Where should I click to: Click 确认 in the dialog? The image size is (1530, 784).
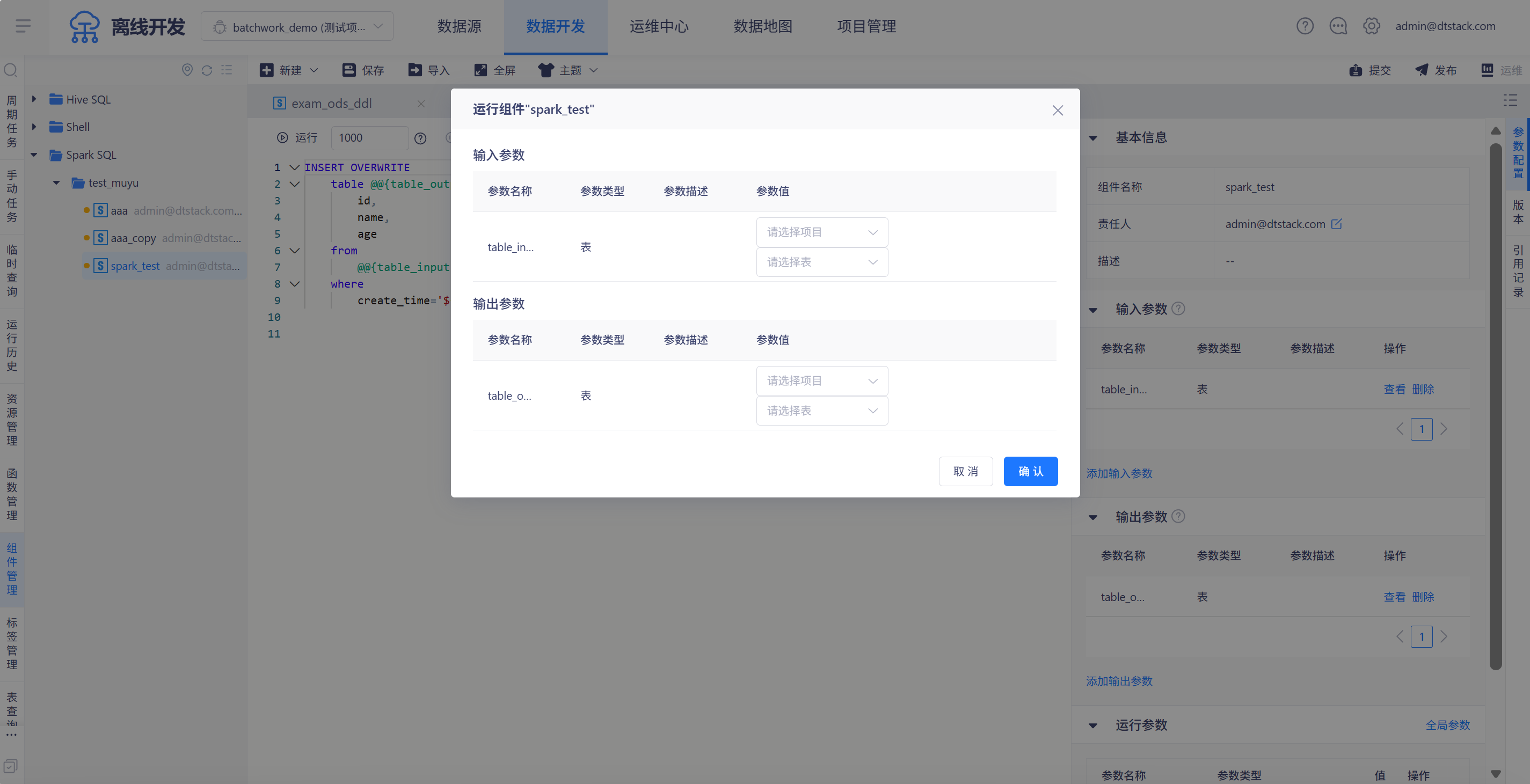point(1031,471)
